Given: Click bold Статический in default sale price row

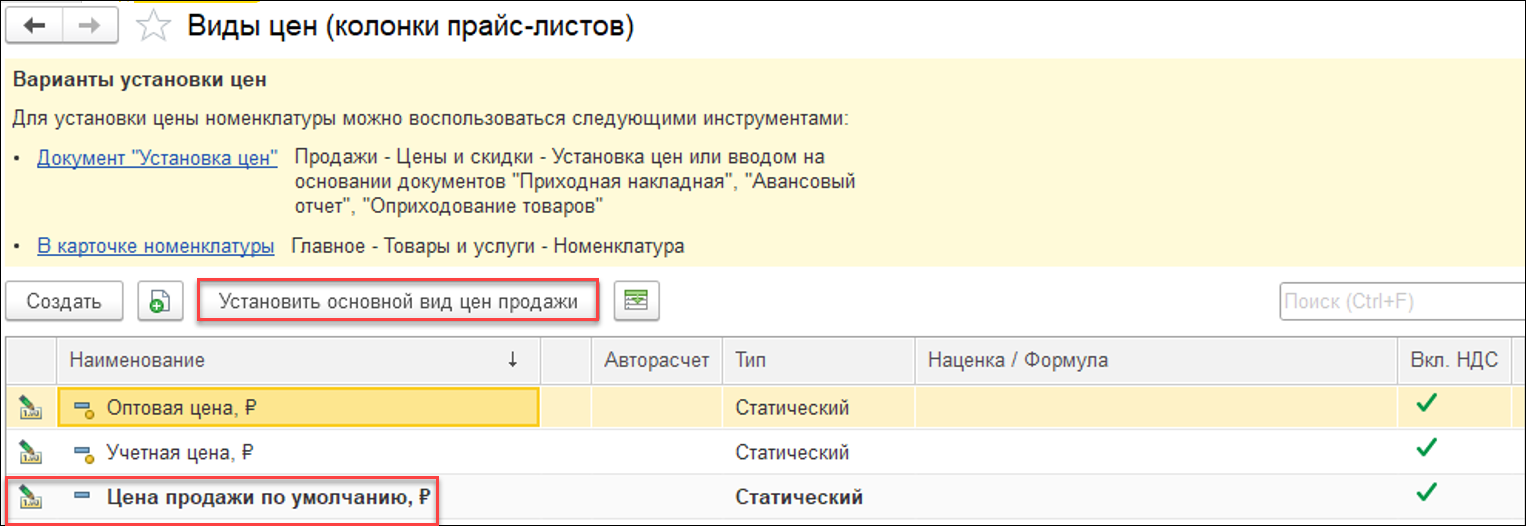Looking at the screenshot, I should click(799, 497).
